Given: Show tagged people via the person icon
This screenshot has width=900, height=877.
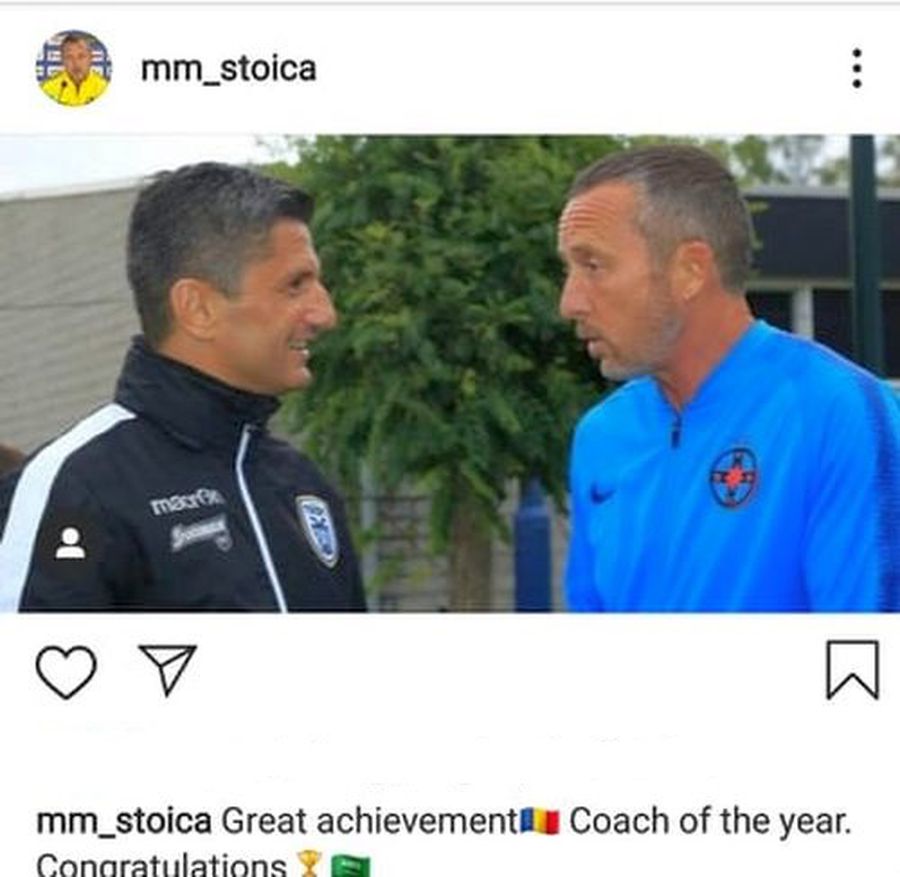Looking at the screenshot, I should 70,542.
